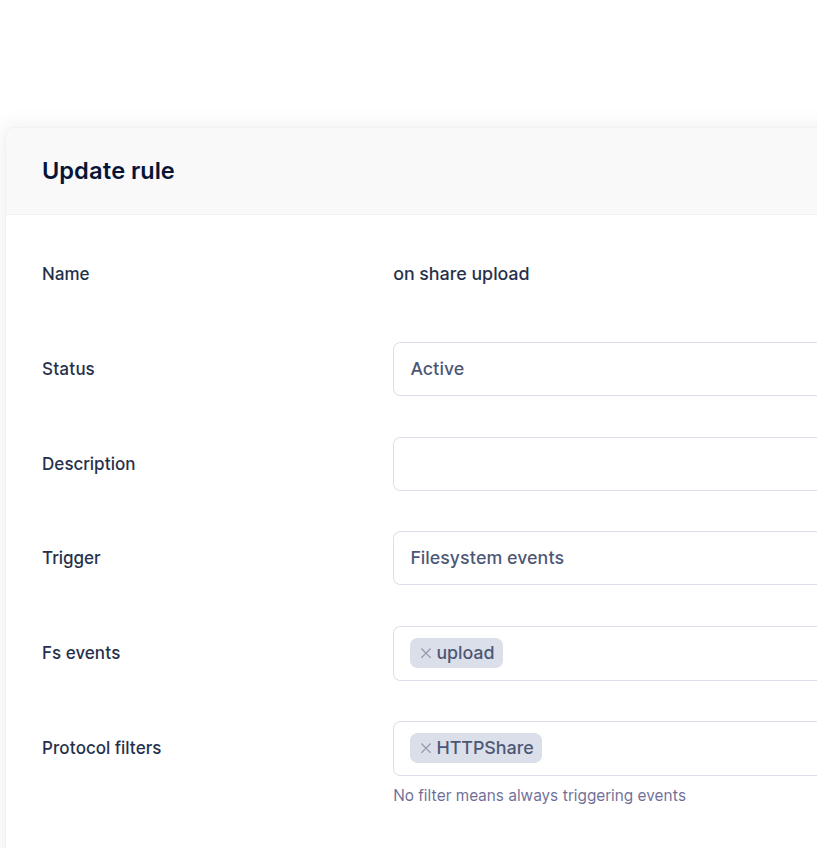Click the 'No filter means always triggering' hint

pos(539,796)
